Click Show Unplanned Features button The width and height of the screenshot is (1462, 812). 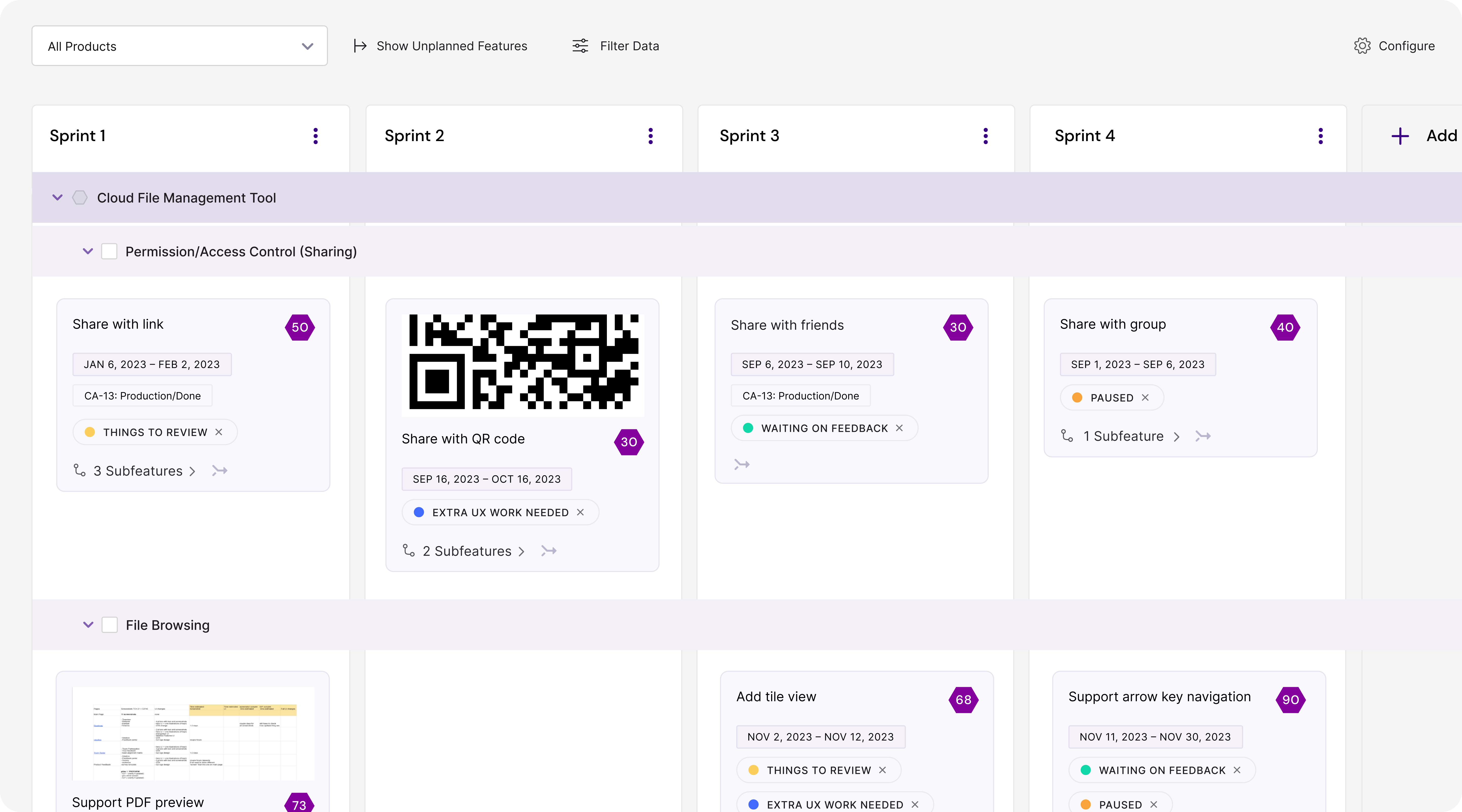coord(440,46)
